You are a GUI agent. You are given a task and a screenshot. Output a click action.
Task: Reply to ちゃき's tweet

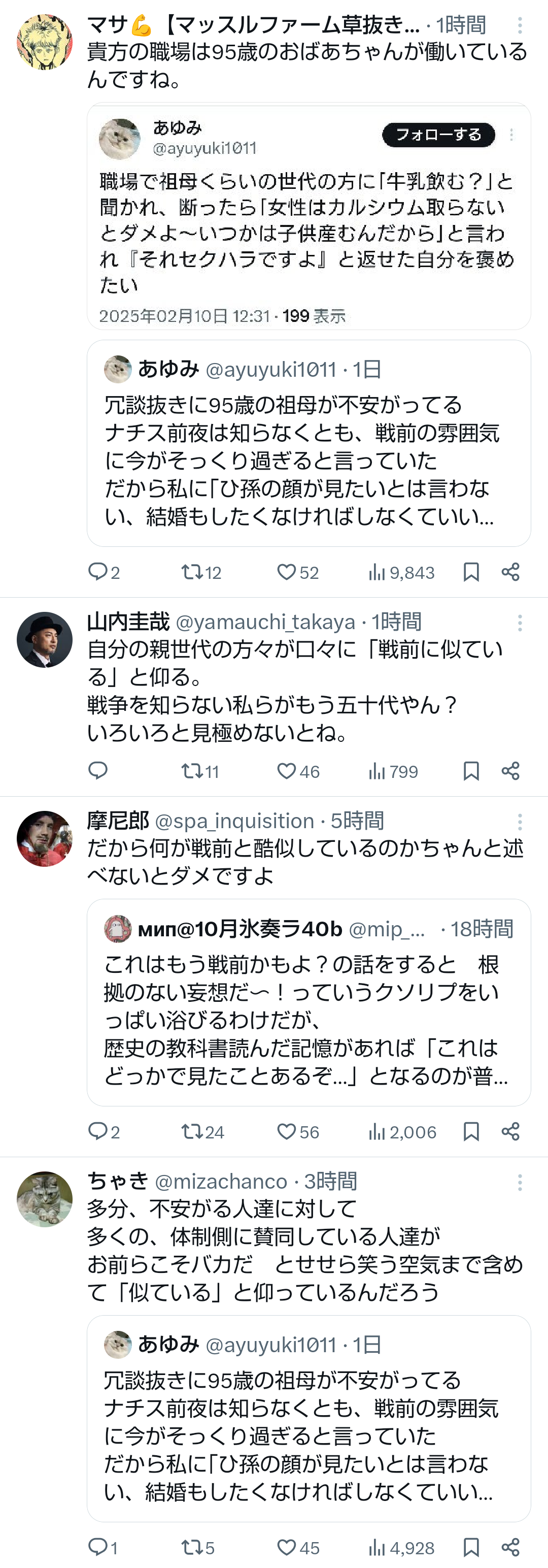point(97,1547)
